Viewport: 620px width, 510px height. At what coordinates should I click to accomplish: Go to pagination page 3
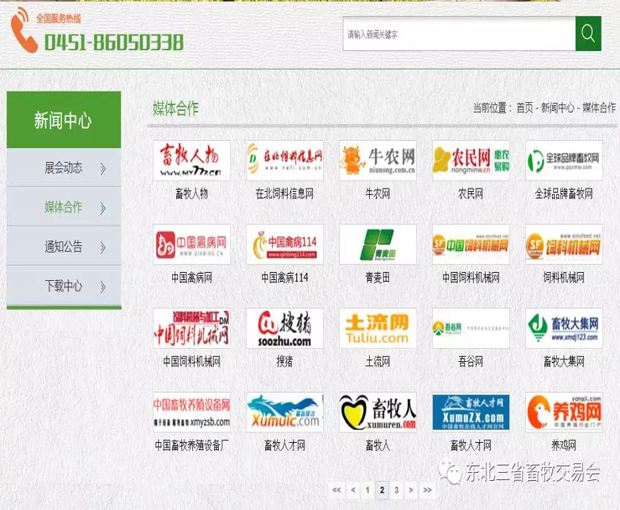click(397, 490)
